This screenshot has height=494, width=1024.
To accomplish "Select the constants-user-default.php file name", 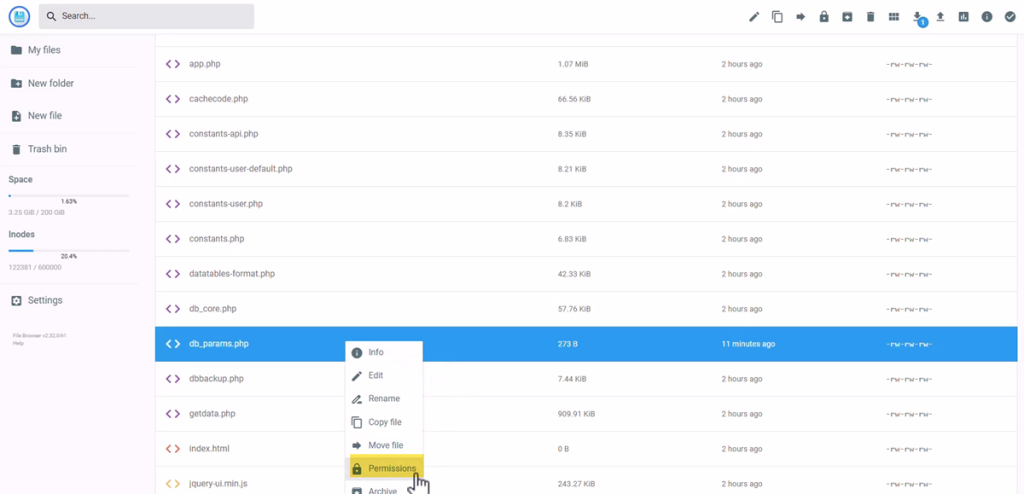I will pyautogui.click(x=240, y=169).
